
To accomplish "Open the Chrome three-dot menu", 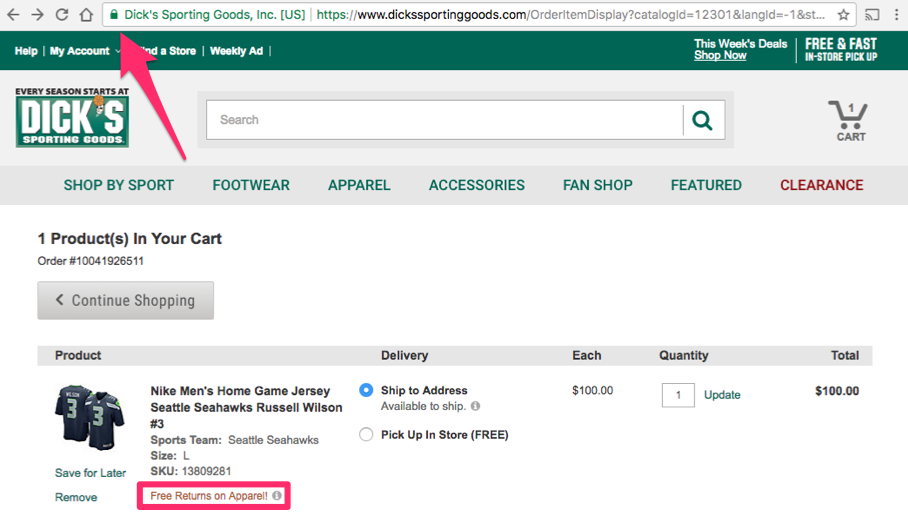I will click(896, 14).
